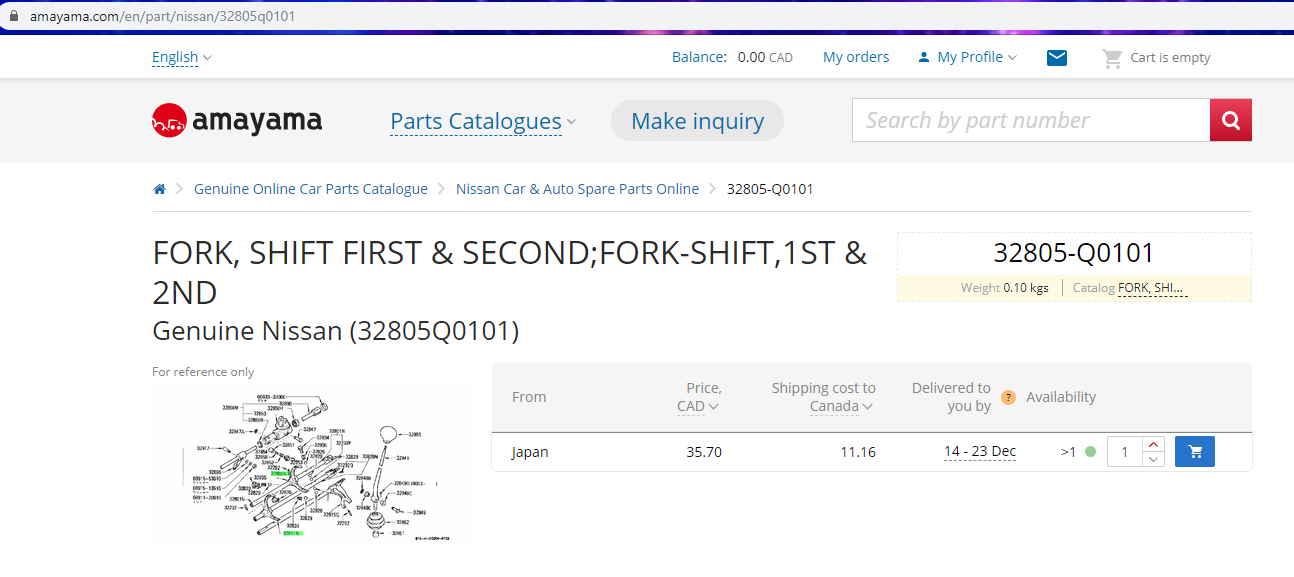This screenshot has height=577, width=1294.
Task: Click the home icon in breadcrumb
Action: (x=159, y=189)
